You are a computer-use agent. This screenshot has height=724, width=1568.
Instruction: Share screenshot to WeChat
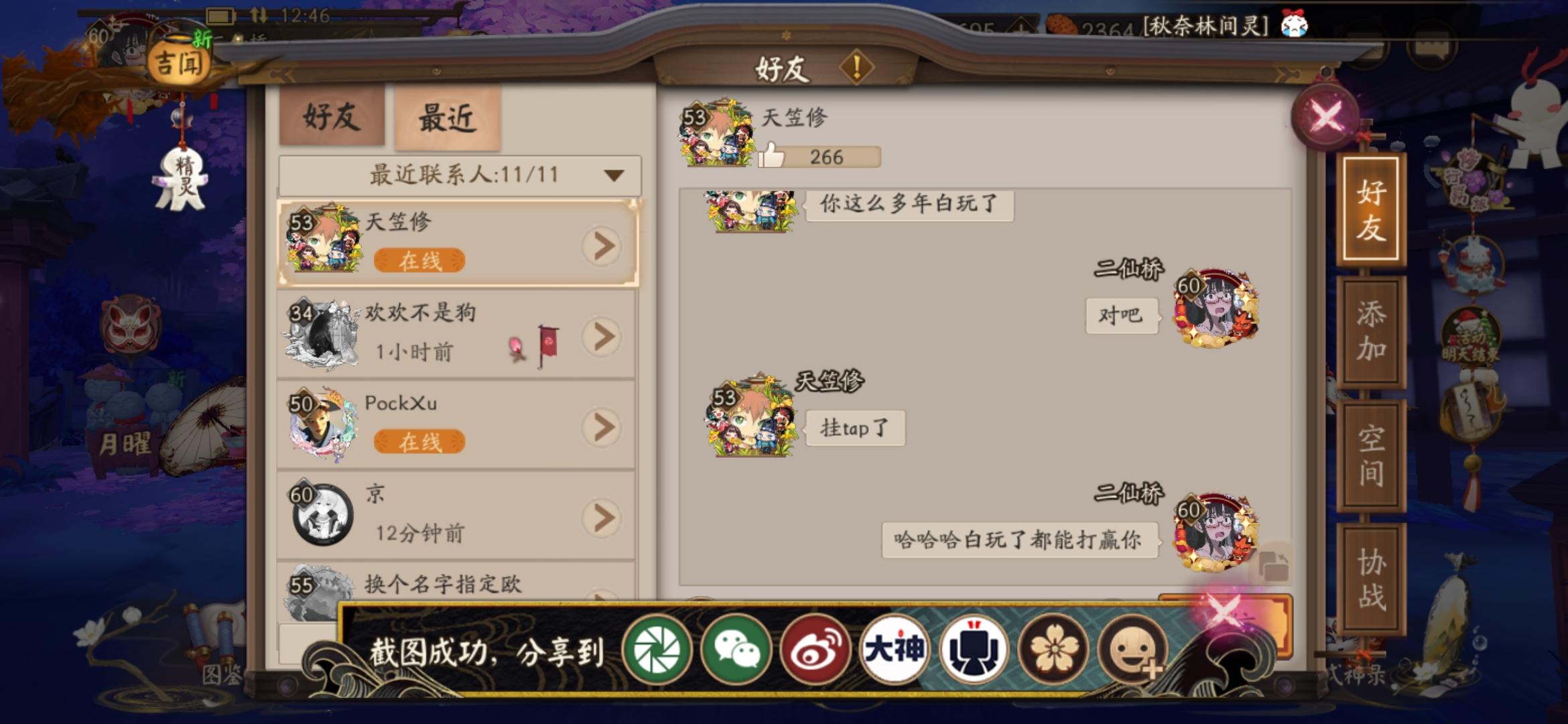tap(736, 649)
